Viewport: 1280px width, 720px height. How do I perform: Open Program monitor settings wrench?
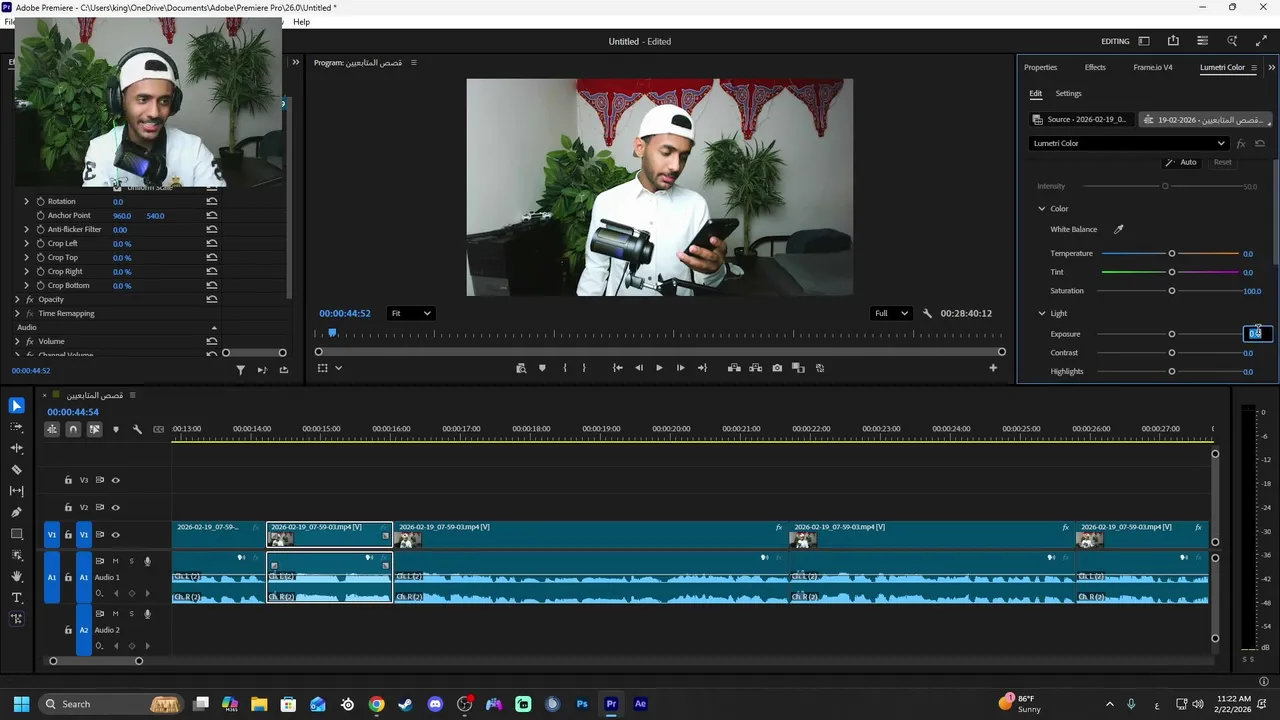point(927,313)
